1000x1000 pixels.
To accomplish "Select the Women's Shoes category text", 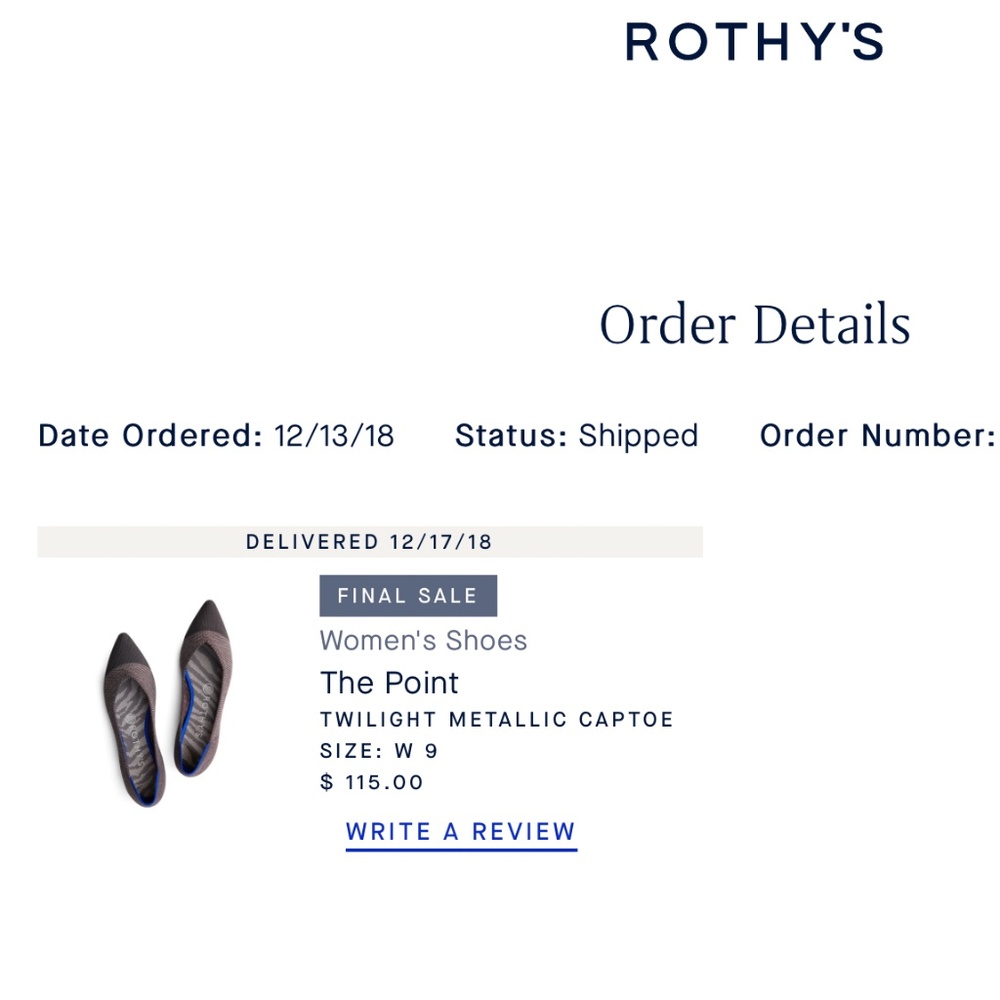I will coord(423,640).
